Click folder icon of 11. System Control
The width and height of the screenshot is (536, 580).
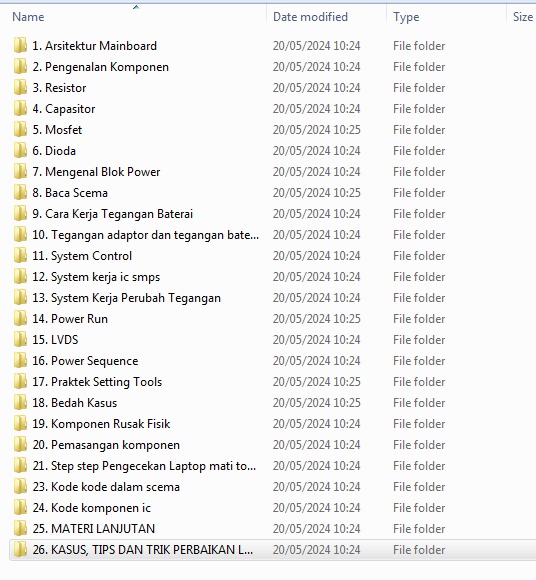pos(20,256)
